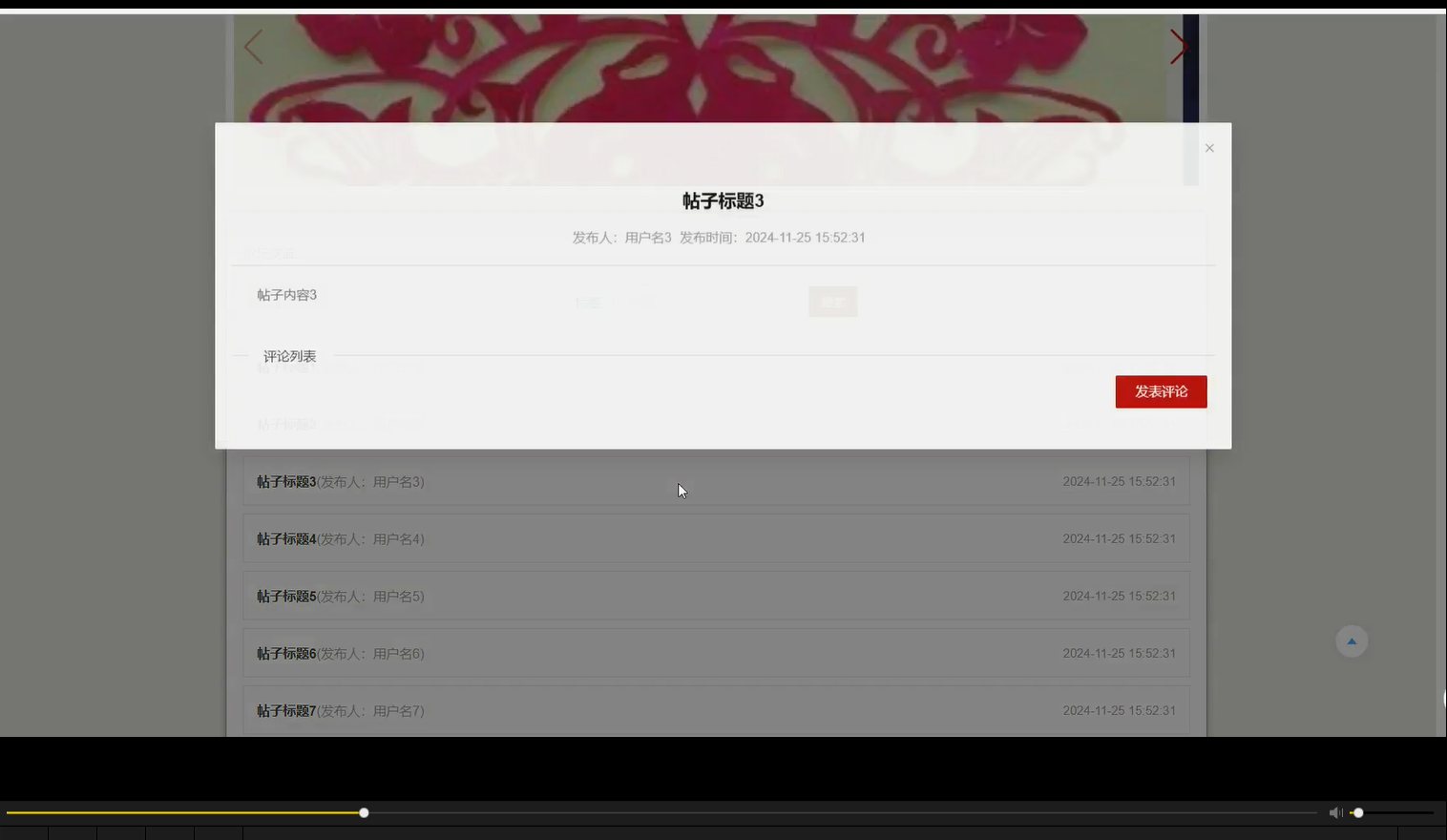Screen dimensions: 1447x840
Task: Close the 帖子标题3 dialog
Action: click(x=1209, y=148)
